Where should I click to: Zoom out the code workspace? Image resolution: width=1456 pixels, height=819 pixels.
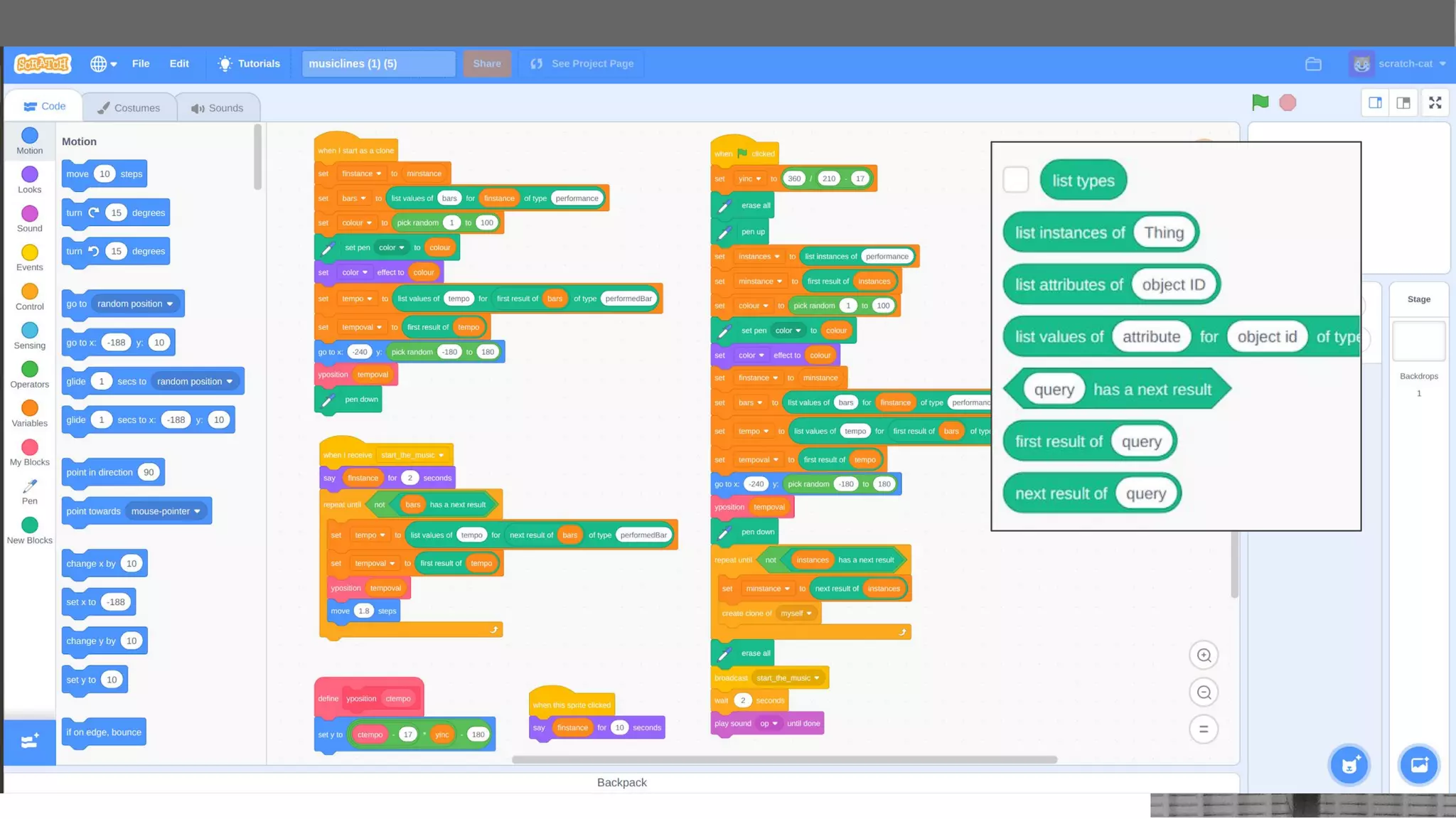click(1204, 692)
